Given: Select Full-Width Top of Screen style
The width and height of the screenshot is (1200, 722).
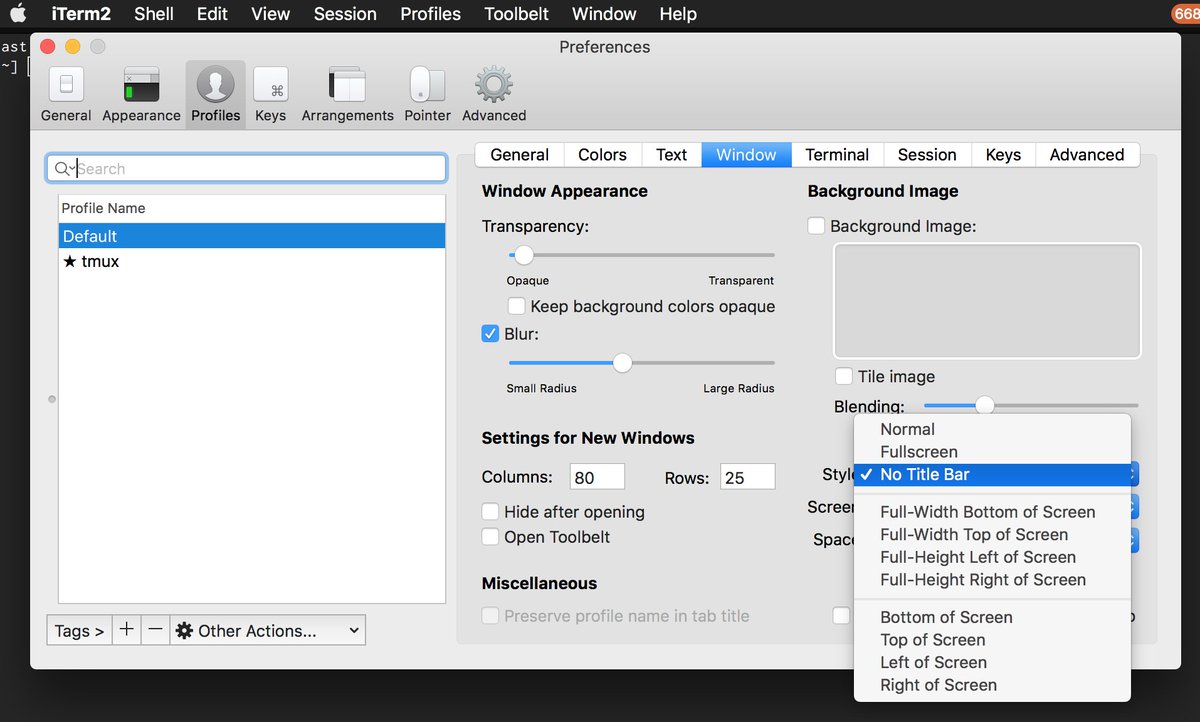Looking at the screenshot, I should click(x=992, y=535).
